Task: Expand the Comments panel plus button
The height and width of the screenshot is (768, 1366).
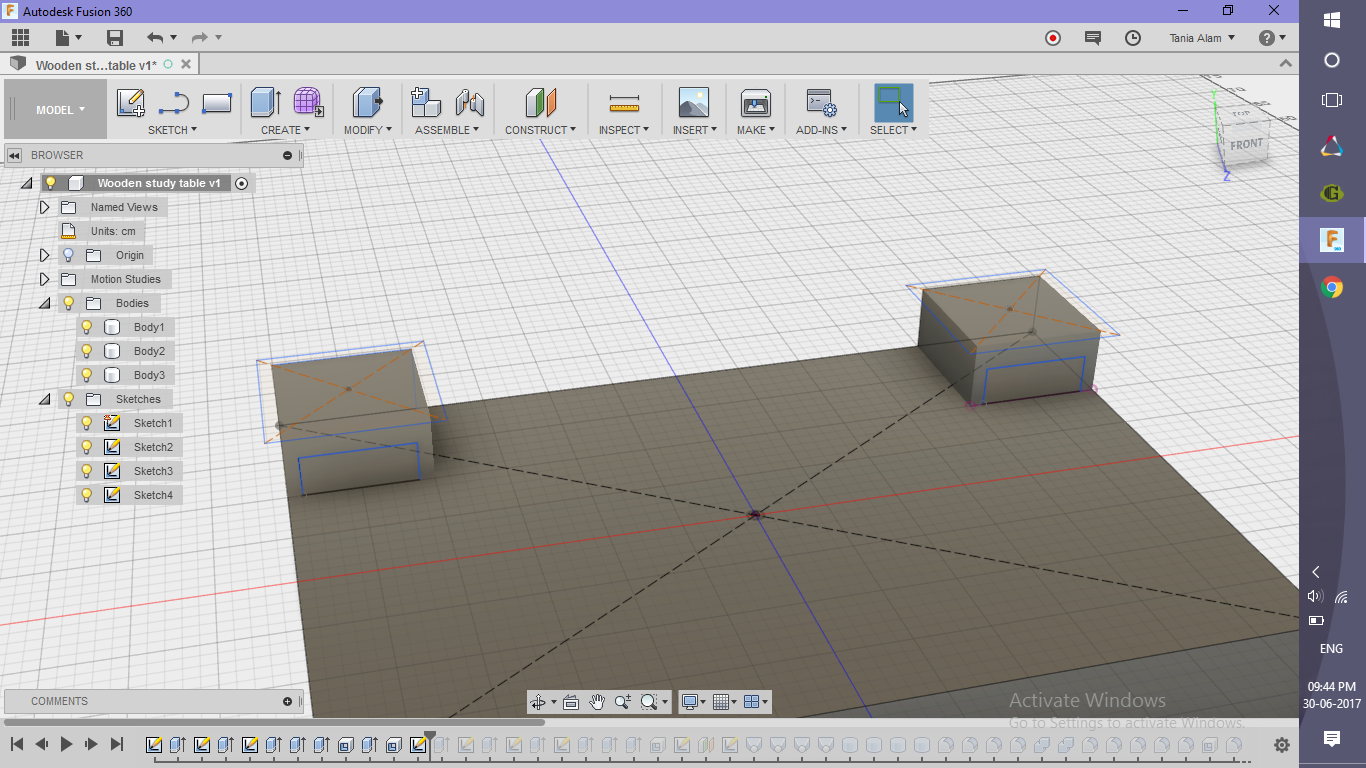Action: [288, 702]
